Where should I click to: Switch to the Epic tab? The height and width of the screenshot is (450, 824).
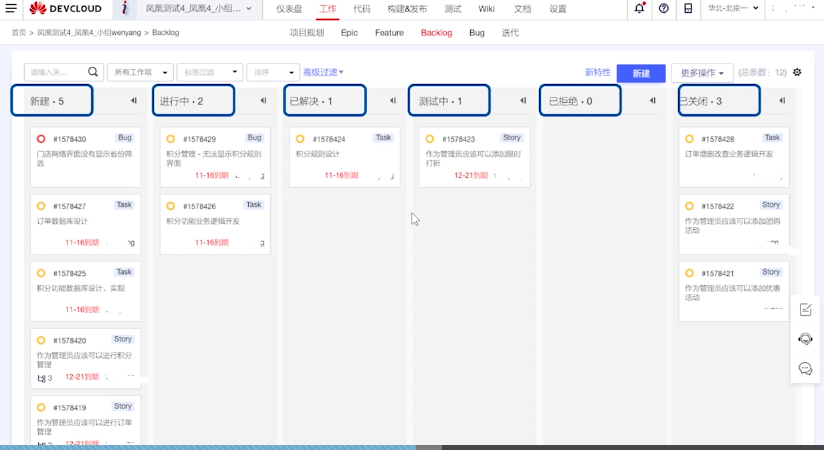click(349, 33)
